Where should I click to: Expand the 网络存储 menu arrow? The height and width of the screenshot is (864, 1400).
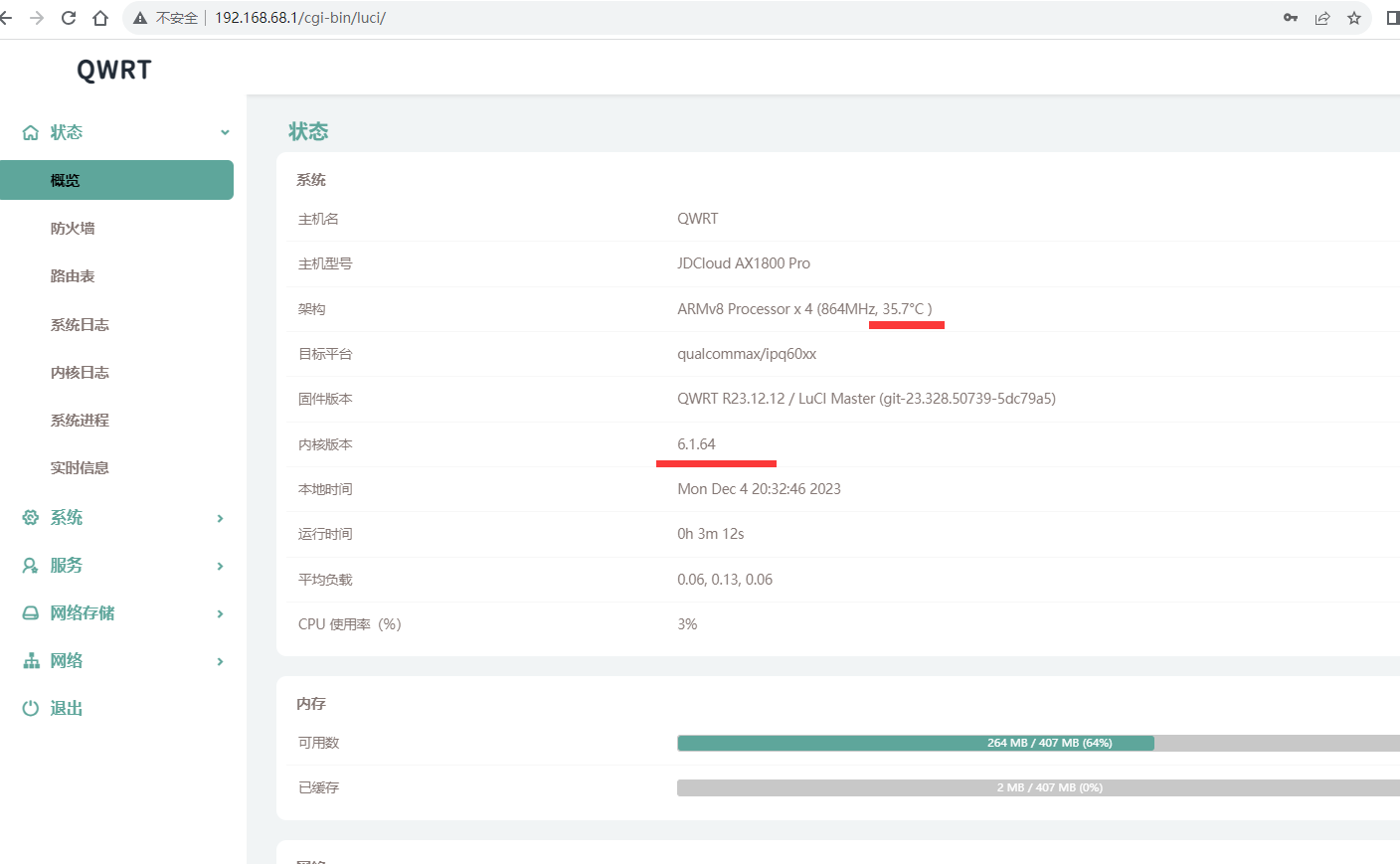[220, 613]
